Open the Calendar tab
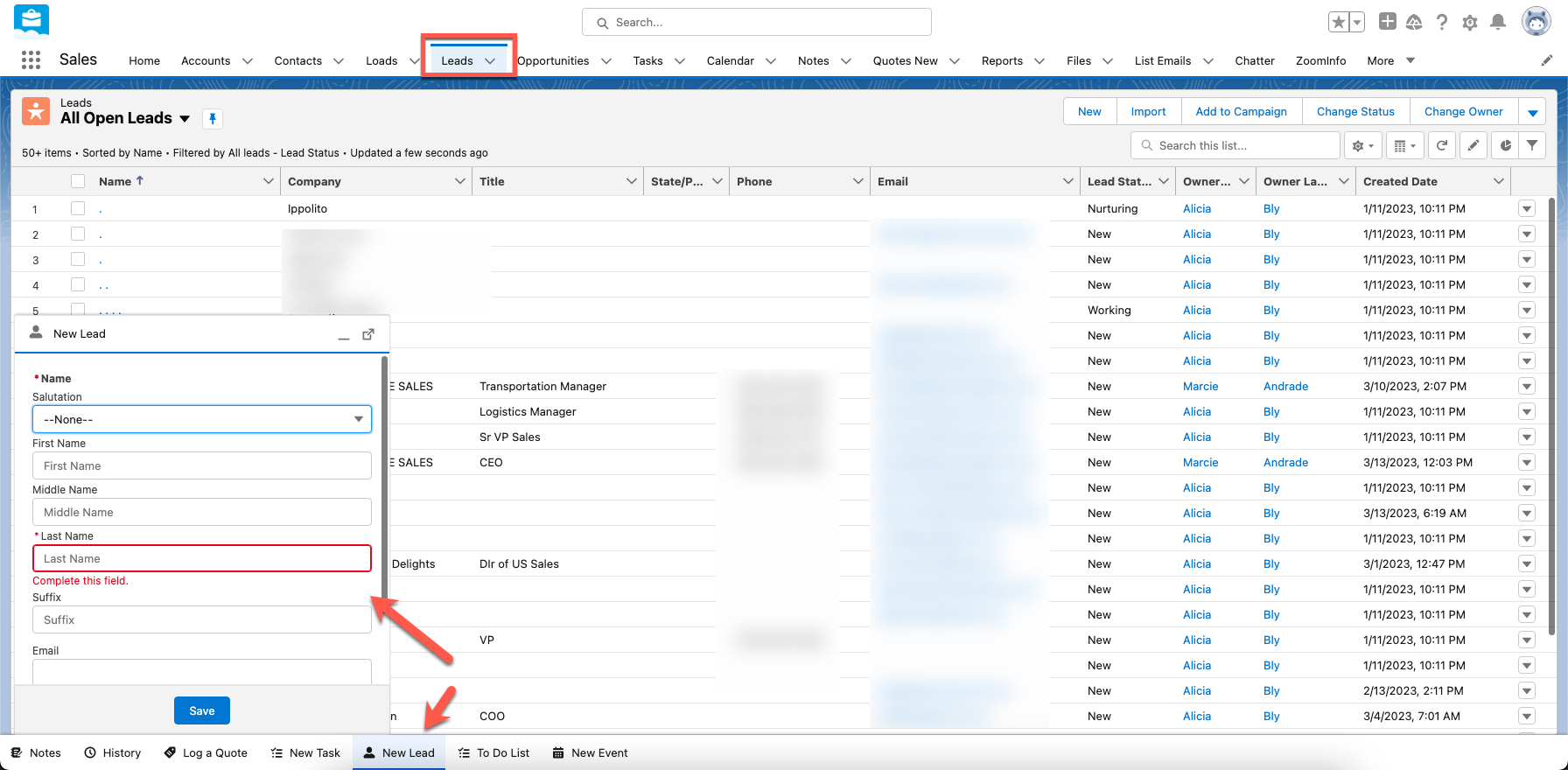 tap(731, 60)
